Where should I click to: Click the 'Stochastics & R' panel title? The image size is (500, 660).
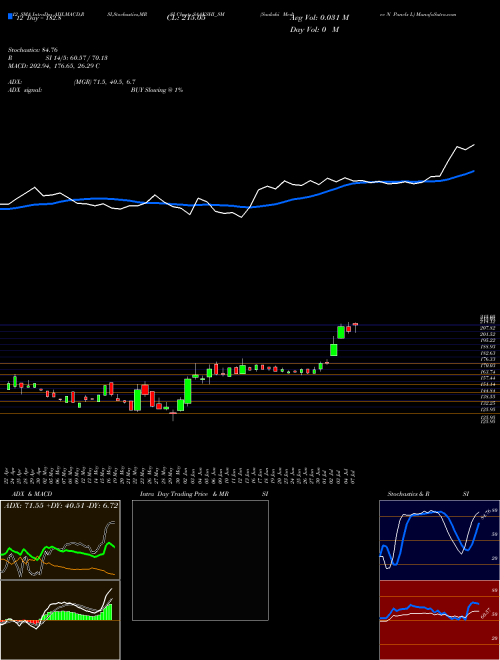409,494
